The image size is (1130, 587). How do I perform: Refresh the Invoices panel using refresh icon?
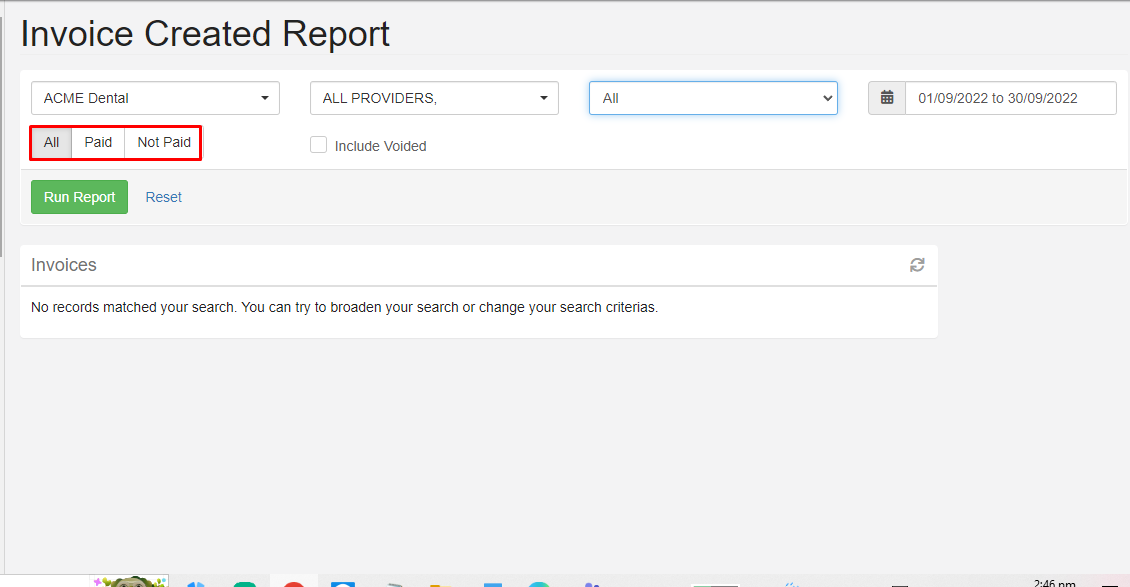[917, 265]
